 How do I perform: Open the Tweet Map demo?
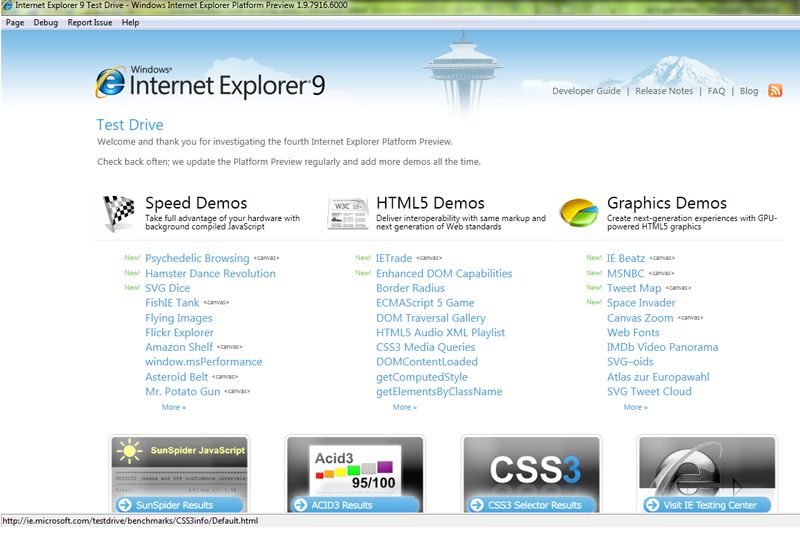click(x=634, y=288)
